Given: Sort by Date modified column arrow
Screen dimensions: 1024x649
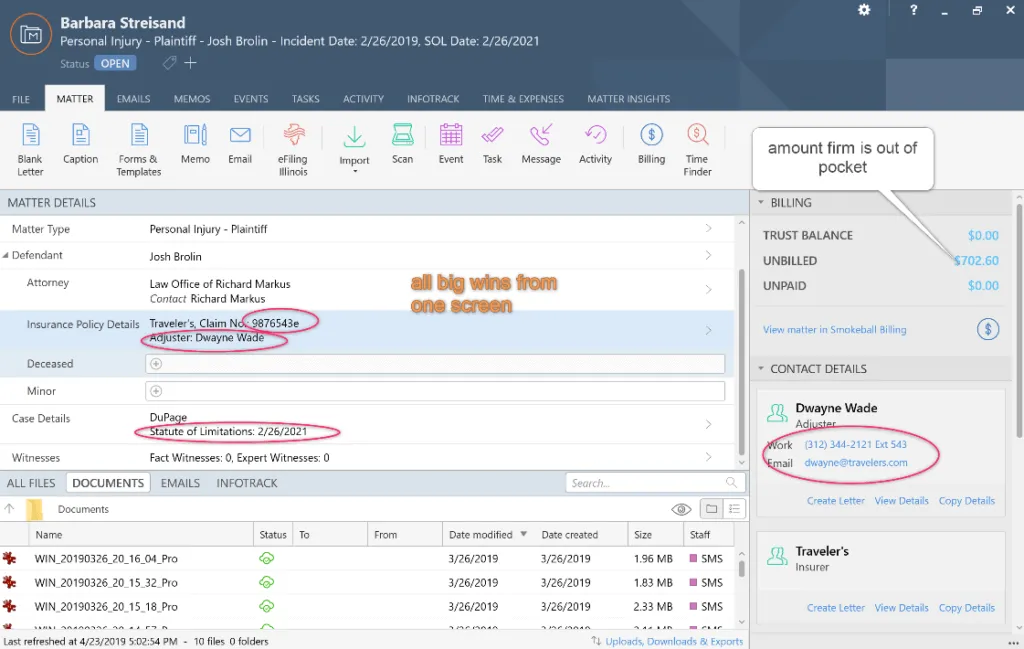Looking at the screenshot, I should tap(524, 534).
